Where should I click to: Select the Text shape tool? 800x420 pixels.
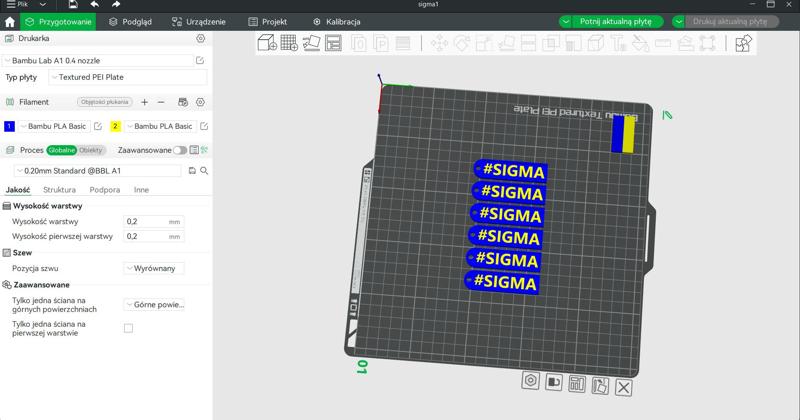[x=618, y=43]
